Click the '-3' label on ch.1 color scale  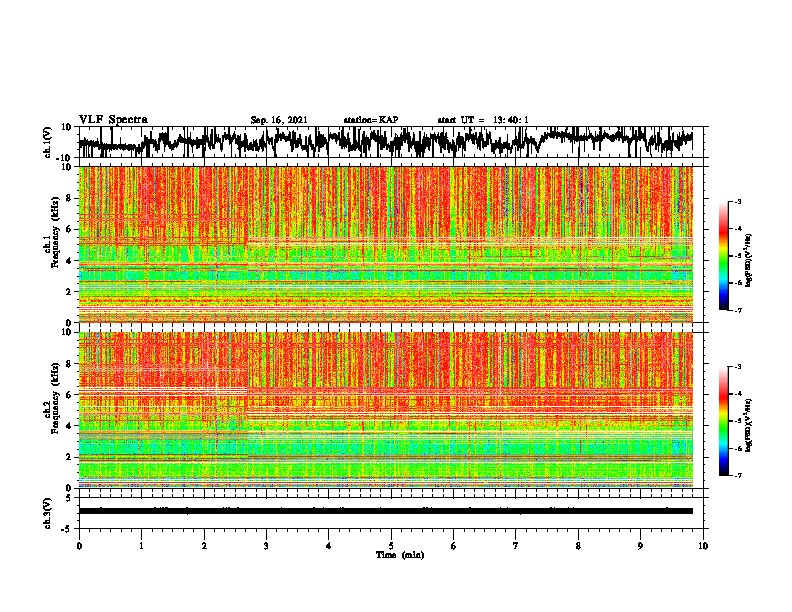738,201
